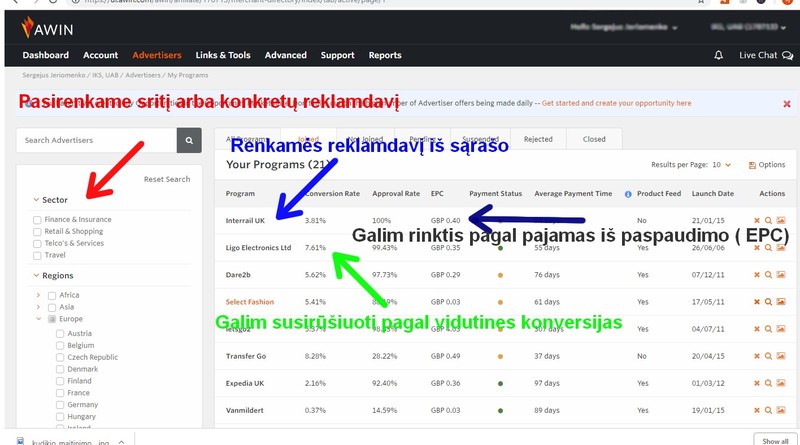Focus the Search Advertisers field
800x445 pixels.
click(x=96, y=140)
